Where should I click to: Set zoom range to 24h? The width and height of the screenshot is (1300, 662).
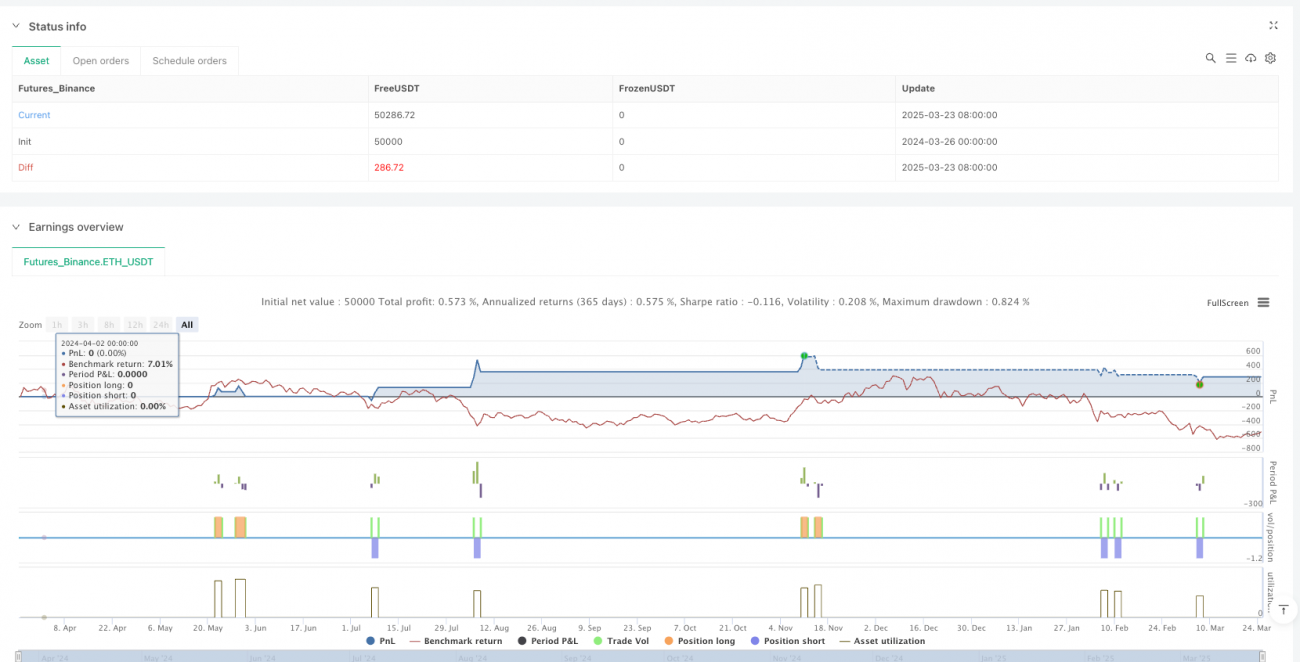tap(161, 325)
